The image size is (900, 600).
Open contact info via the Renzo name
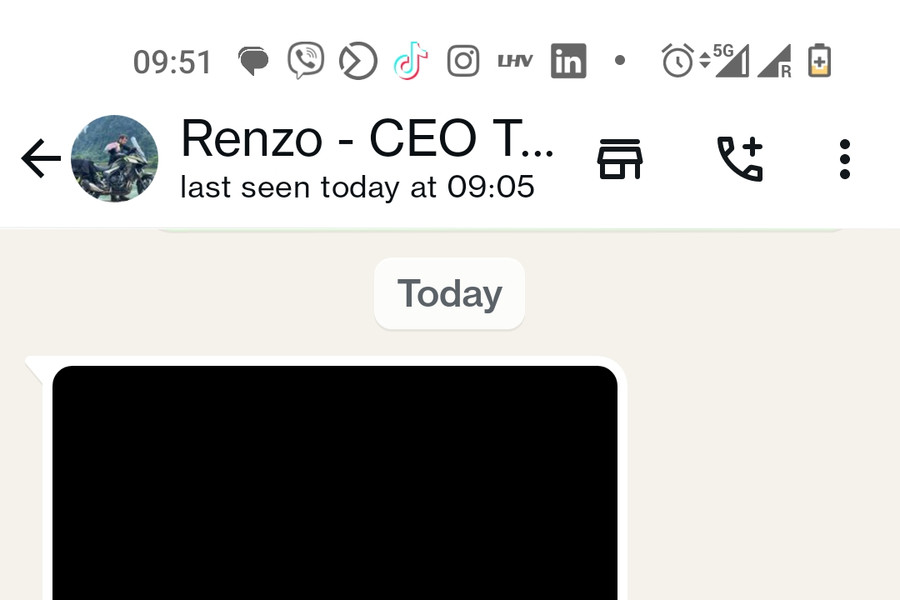click(x=366, y=140)
